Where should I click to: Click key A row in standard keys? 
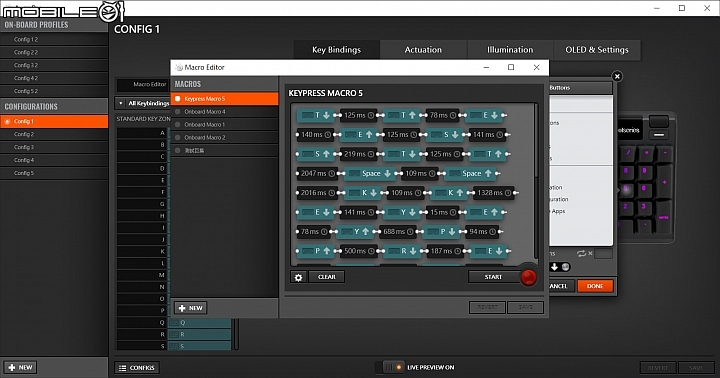142,133
